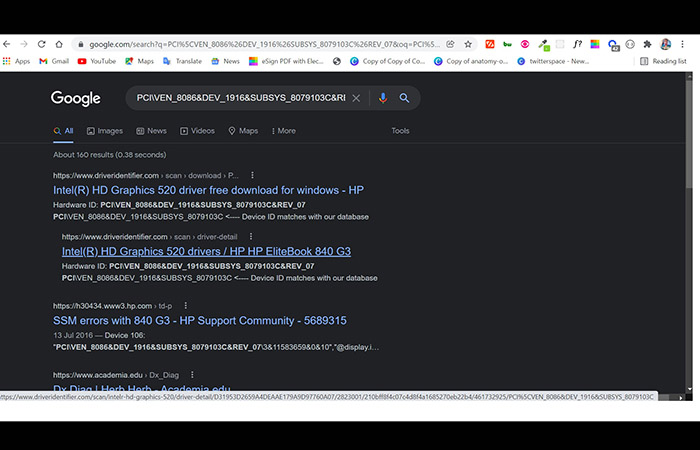Open the Maps bookmark in bookmarks bar
This screenshot has width=700, height=450.
pyautogui.click(x=139, y=61)
